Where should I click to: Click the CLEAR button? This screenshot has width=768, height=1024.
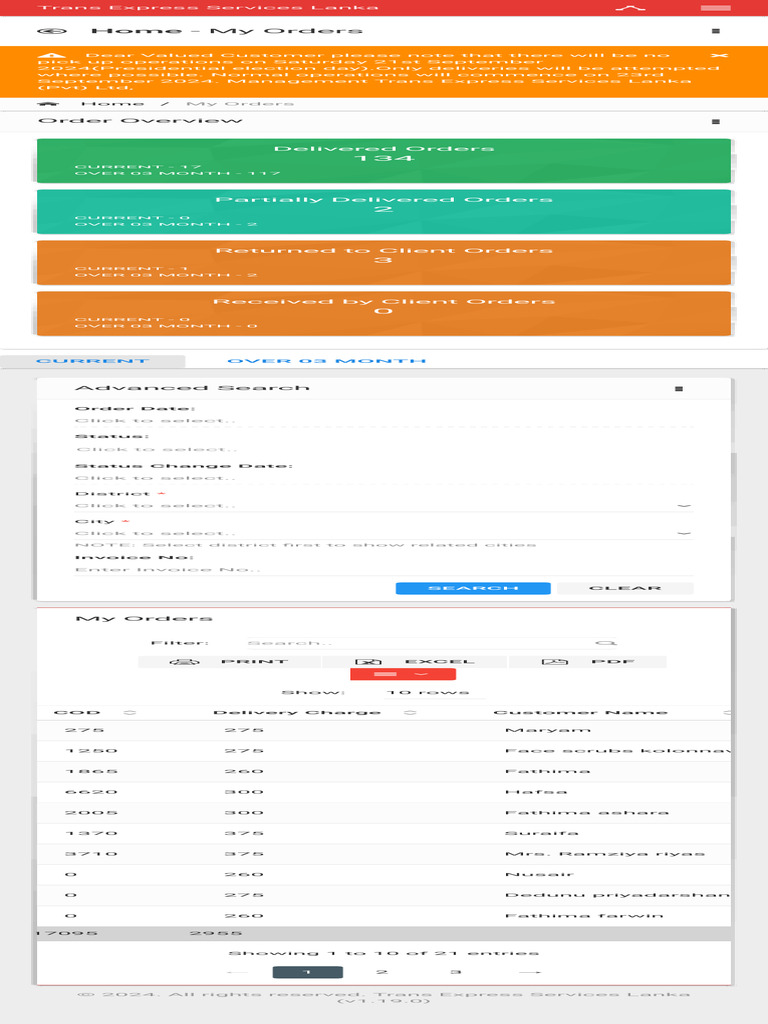[625, 588]
